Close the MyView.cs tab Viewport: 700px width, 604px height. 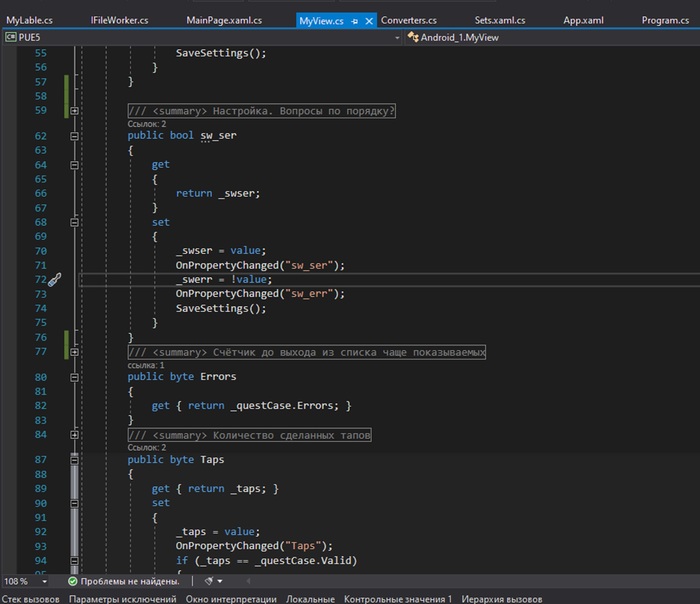coord(370,20)
